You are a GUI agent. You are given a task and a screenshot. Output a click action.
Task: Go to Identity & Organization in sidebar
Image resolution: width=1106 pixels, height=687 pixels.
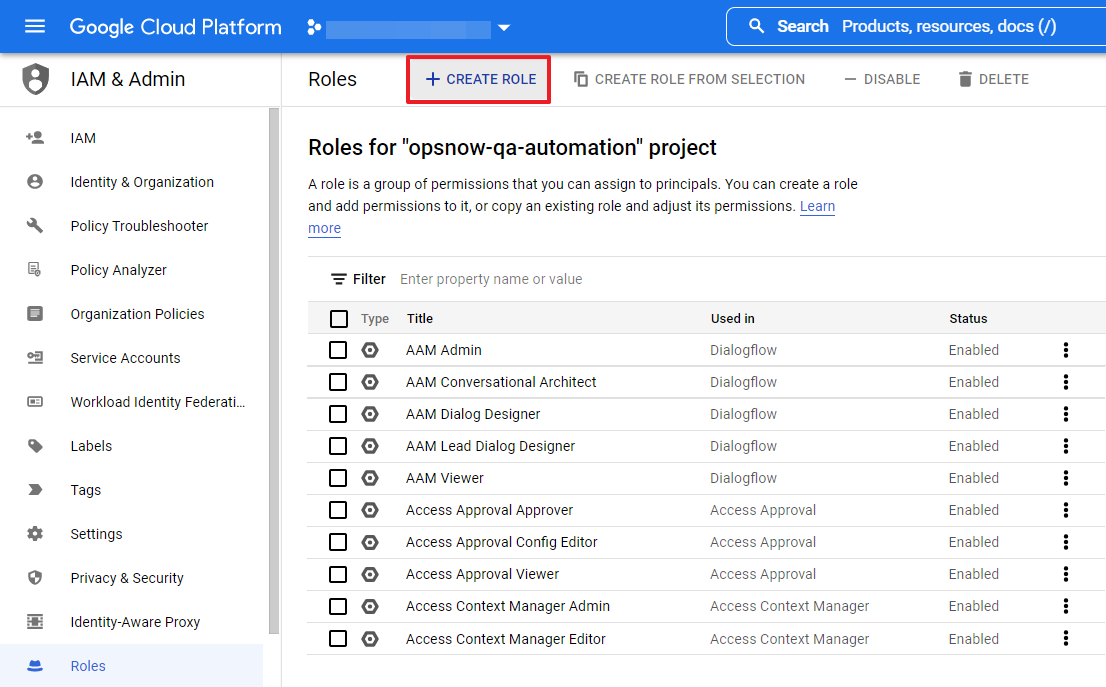pos(142,182)
